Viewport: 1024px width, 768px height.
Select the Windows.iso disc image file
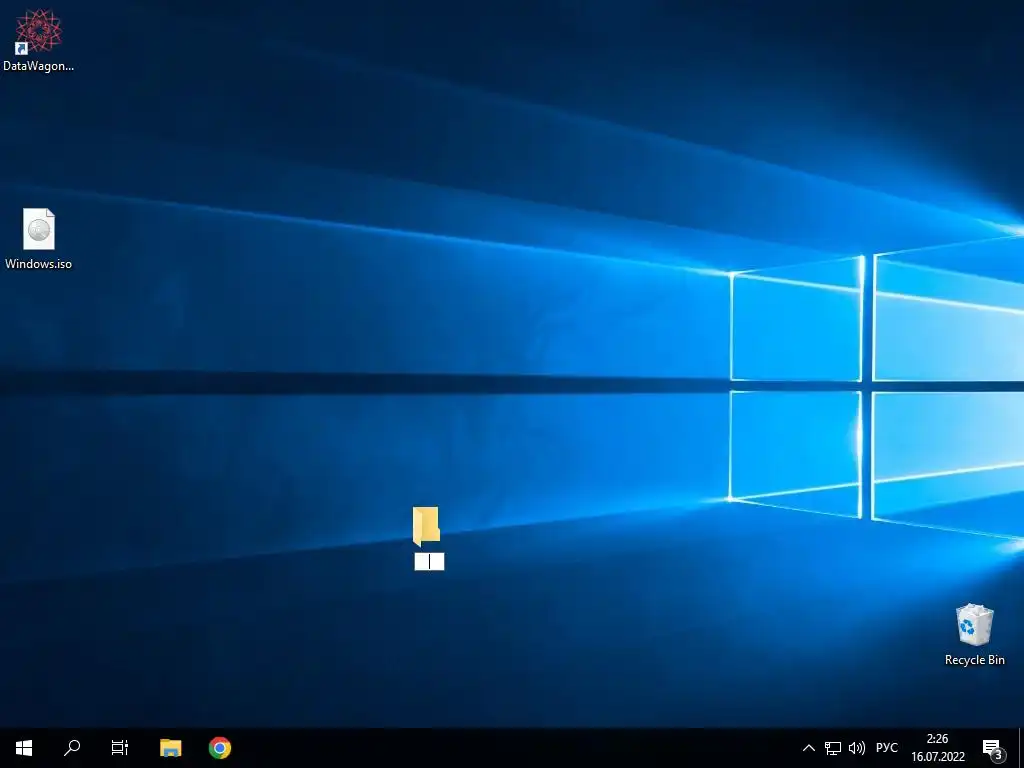[39, 229]
